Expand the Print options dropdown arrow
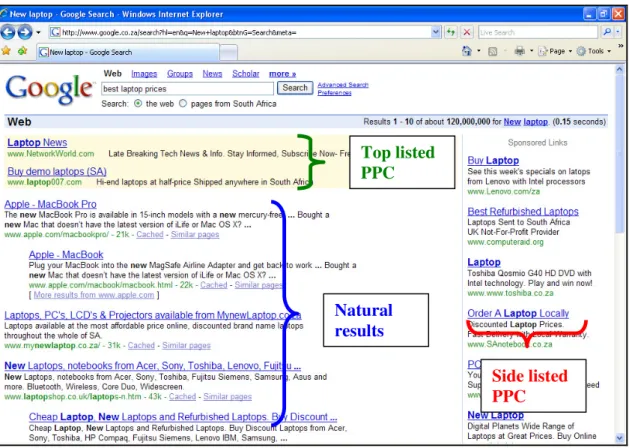 pos(532,51)
